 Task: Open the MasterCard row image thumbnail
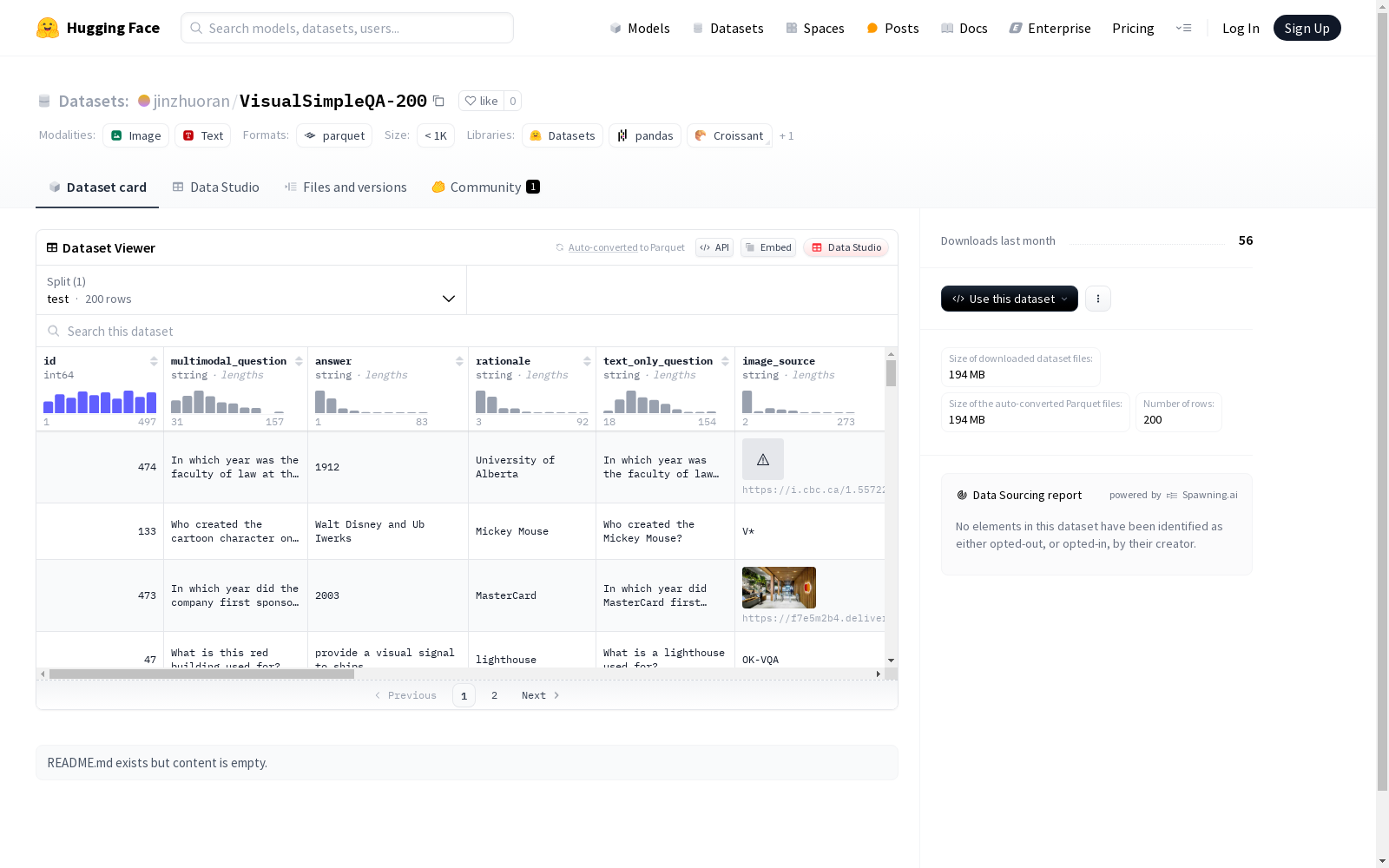tap(779, 588)
